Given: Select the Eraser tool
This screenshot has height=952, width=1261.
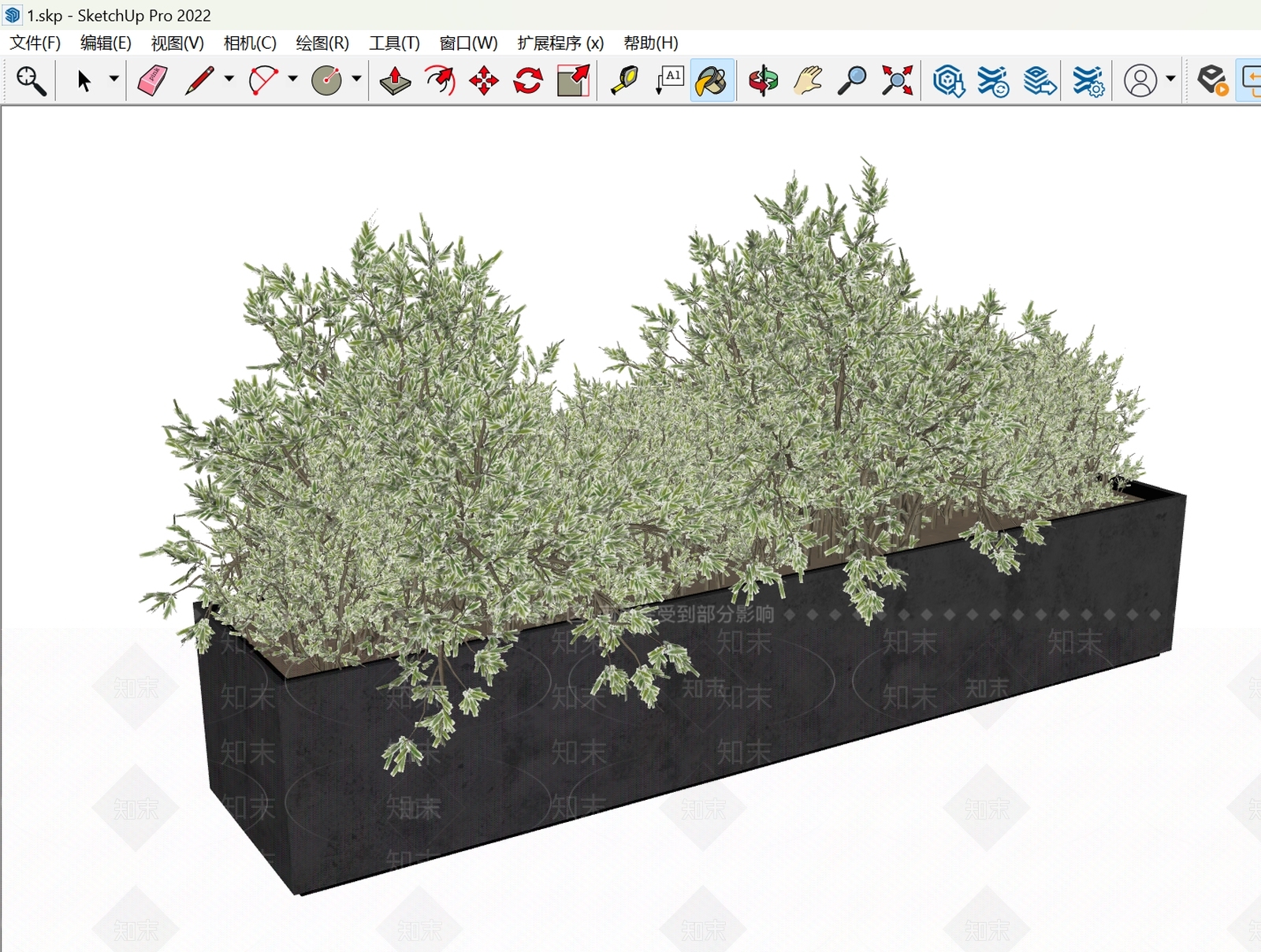Looking at the screenshot, I should point(152,80).
